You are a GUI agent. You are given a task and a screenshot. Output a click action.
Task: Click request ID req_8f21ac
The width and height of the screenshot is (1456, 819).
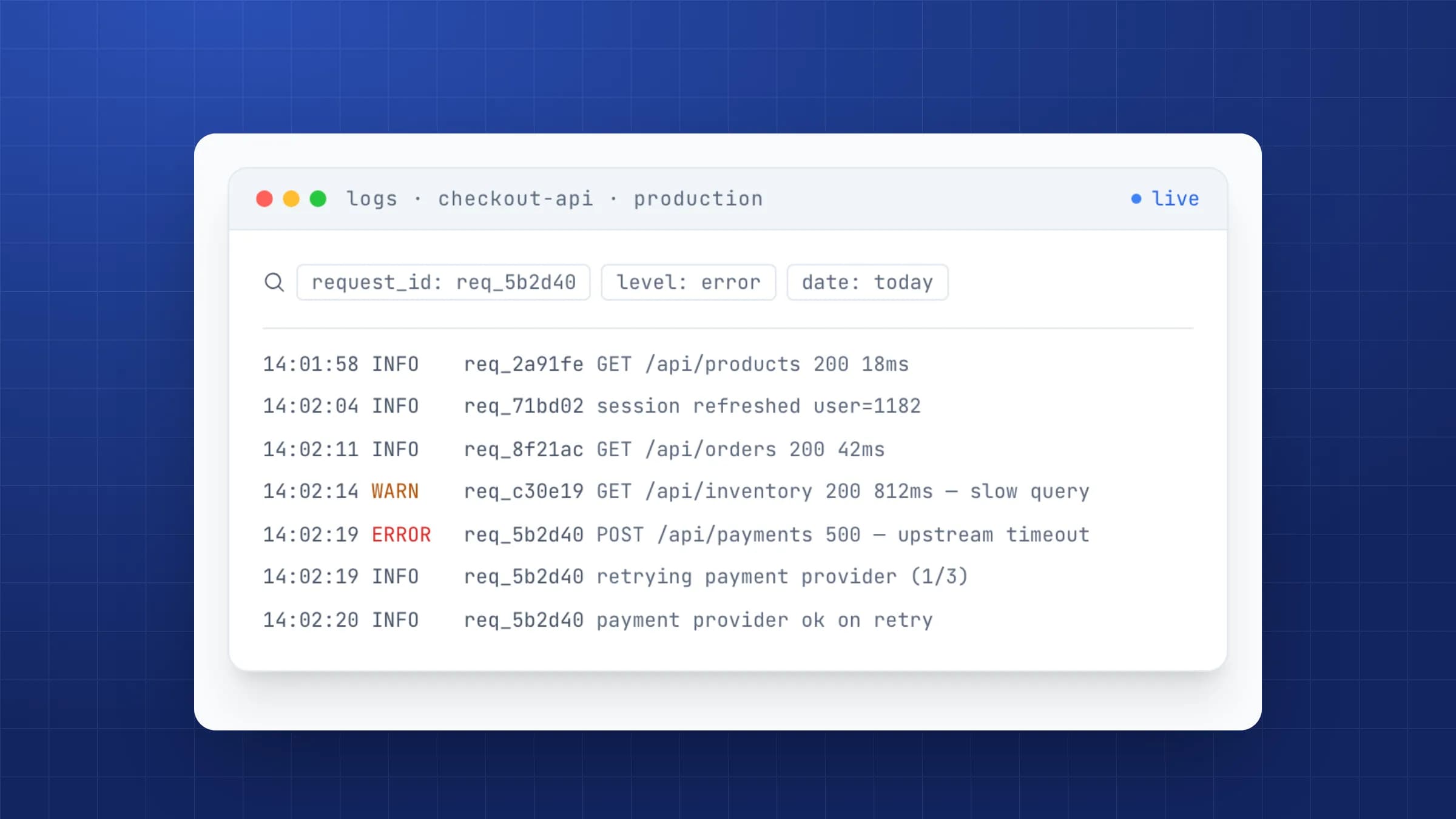pos(524,450)
